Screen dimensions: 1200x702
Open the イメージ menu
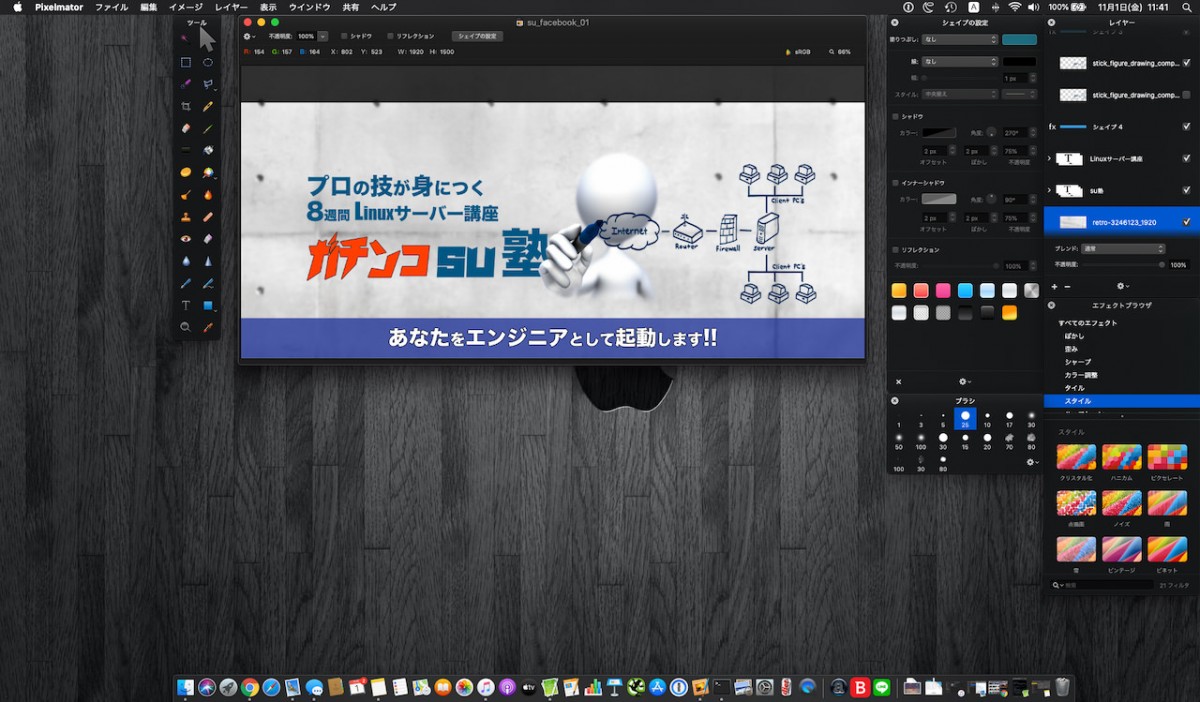tap(185, 7)
